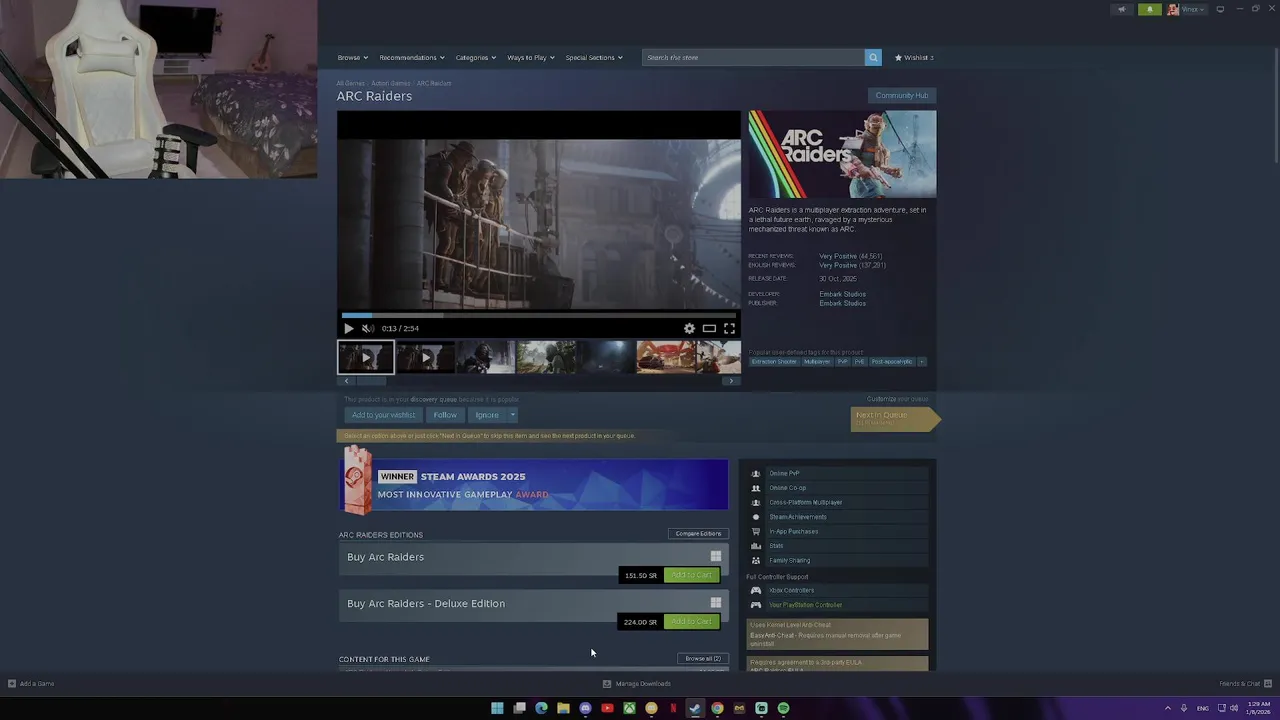Viewport: 1280px width, 720px height.
Task: Open the Vinox account dropdown
Action: coord(1187,9)
